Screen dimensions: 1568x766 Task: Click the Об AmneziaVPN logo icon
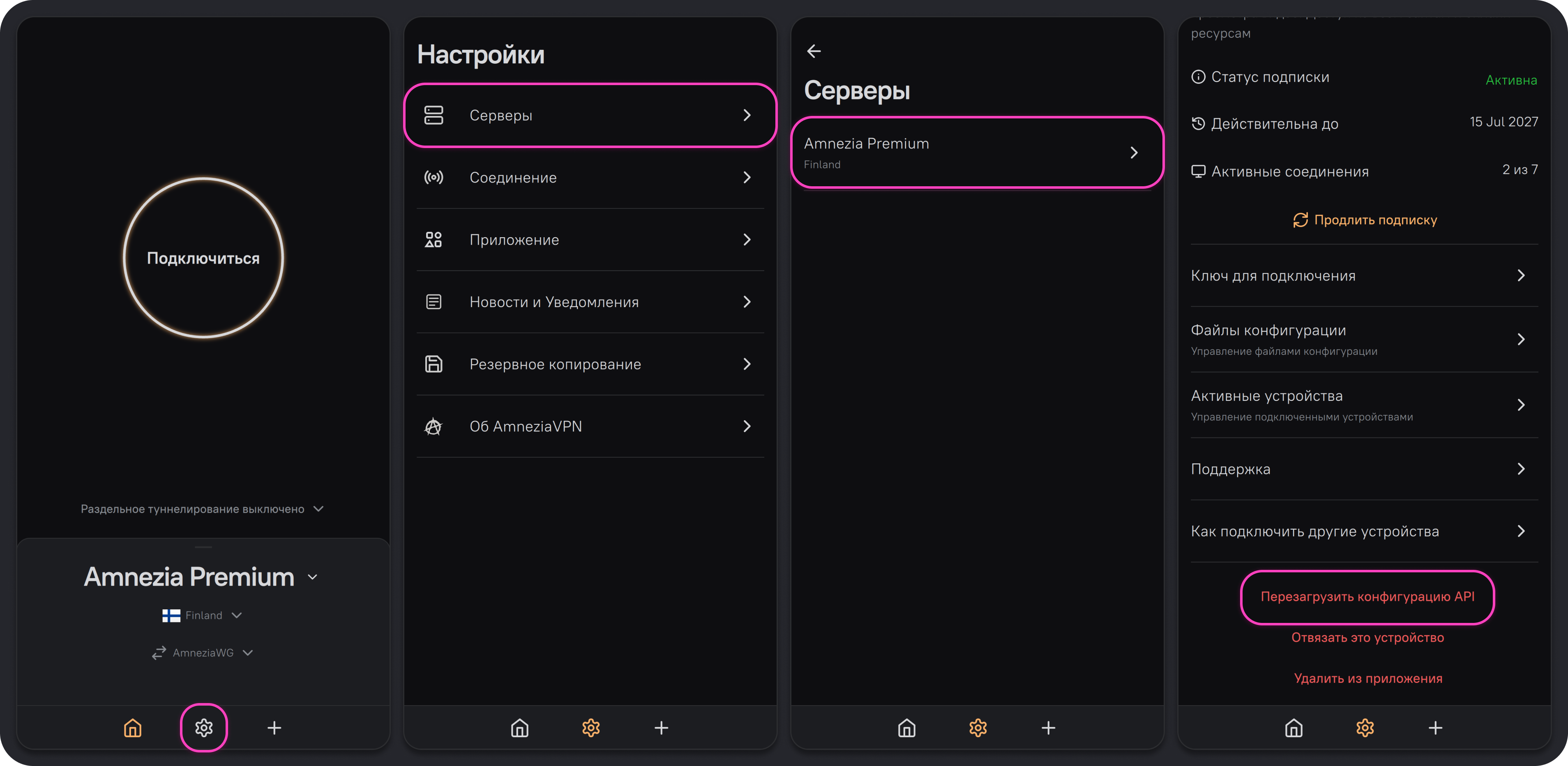434,426
